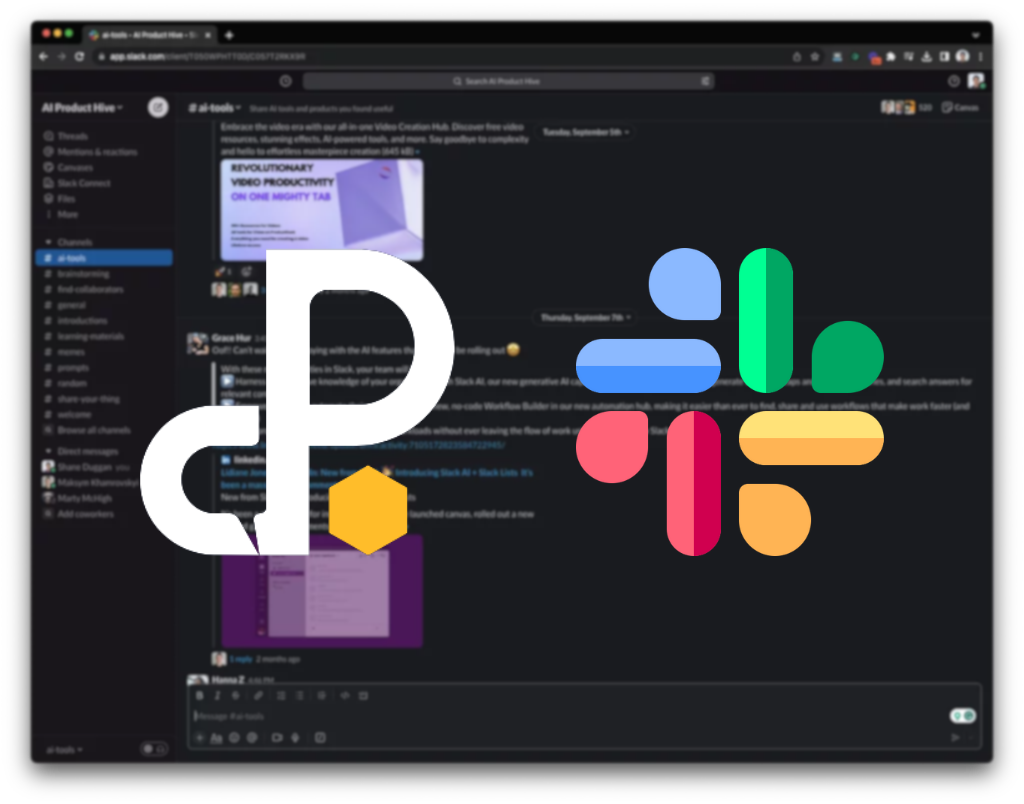The height and width of the screenshot is (804, 1024).
Task: Collapse the Direct messages section
Action: [x=48, y=451]
